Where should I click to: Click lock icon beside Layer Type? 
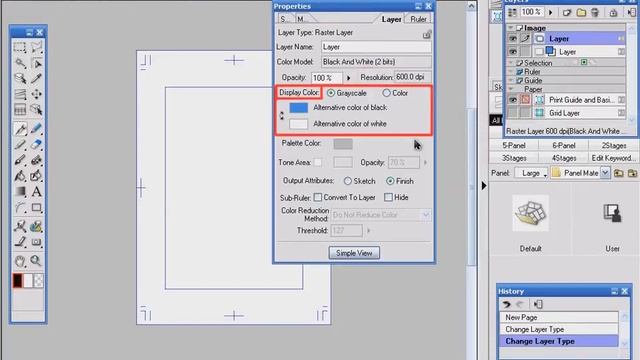[x=427, y=34]
